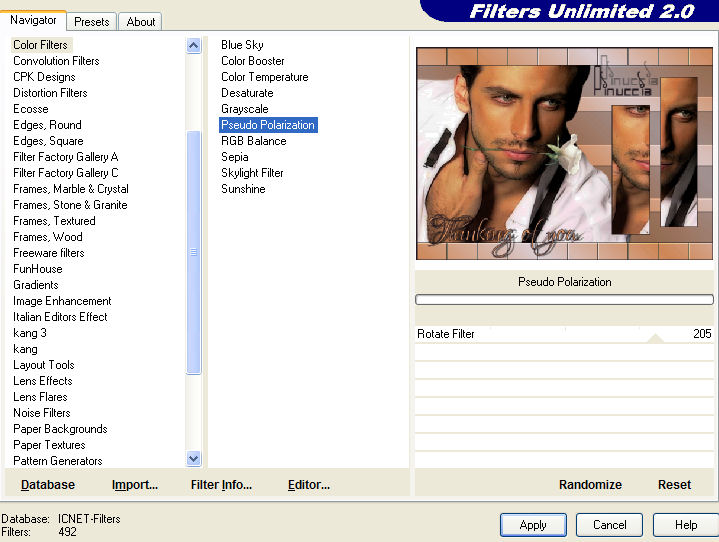719x542 pixels.
Task: Select Italian Editors Effect
Action: click(60, 317)
